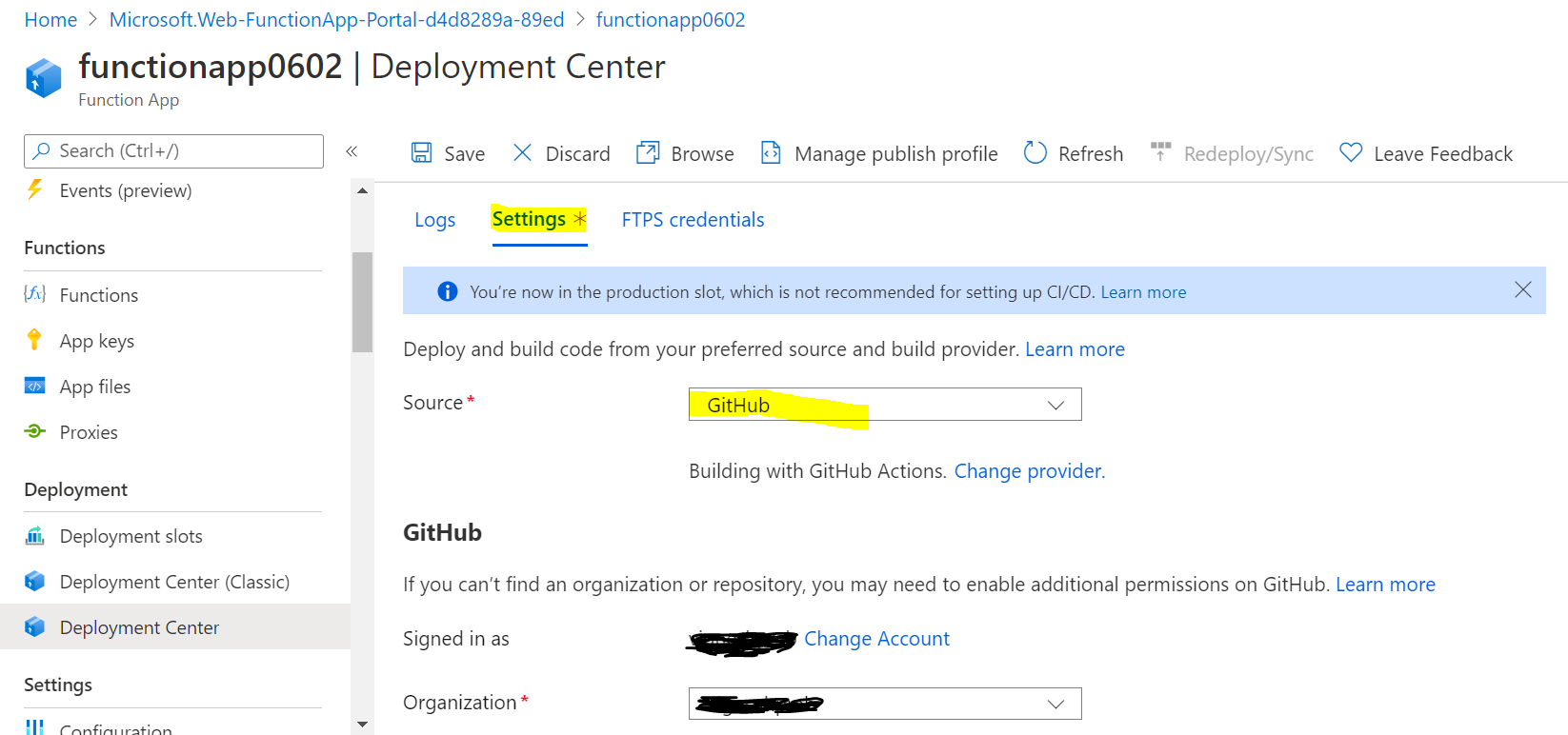This screenshot has width=1568, height=735.
Task: Collapse the sidebar with the double chevron
Action: tap(352, 151)
